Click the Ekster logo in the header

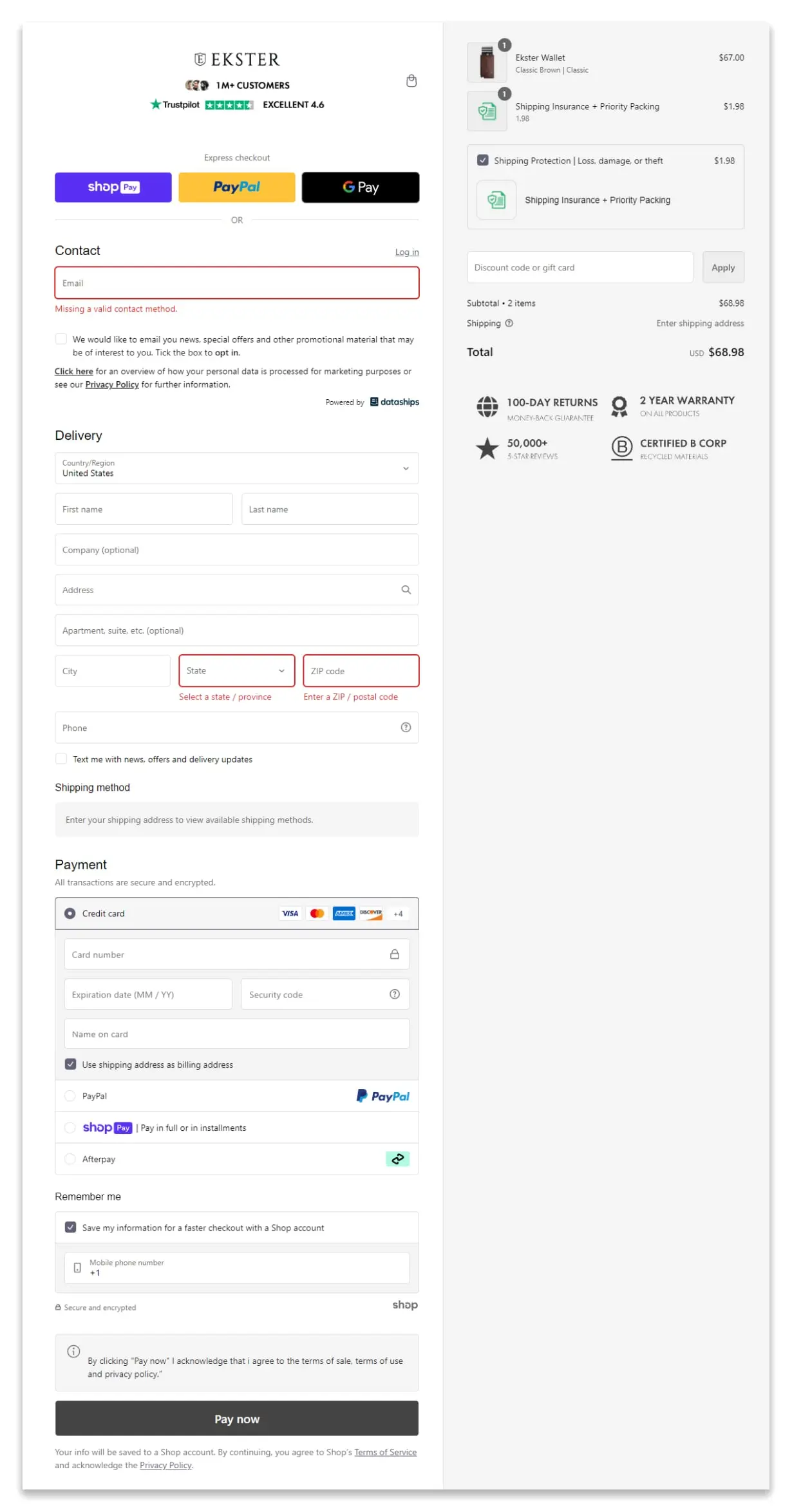(237, 59)
